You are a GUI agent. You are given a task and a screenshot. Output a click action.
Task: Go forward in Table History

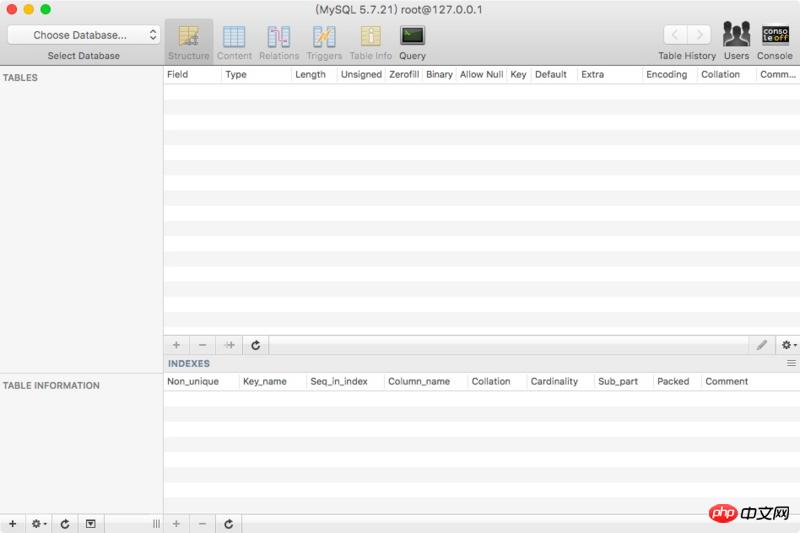click(x=699, y=35)
